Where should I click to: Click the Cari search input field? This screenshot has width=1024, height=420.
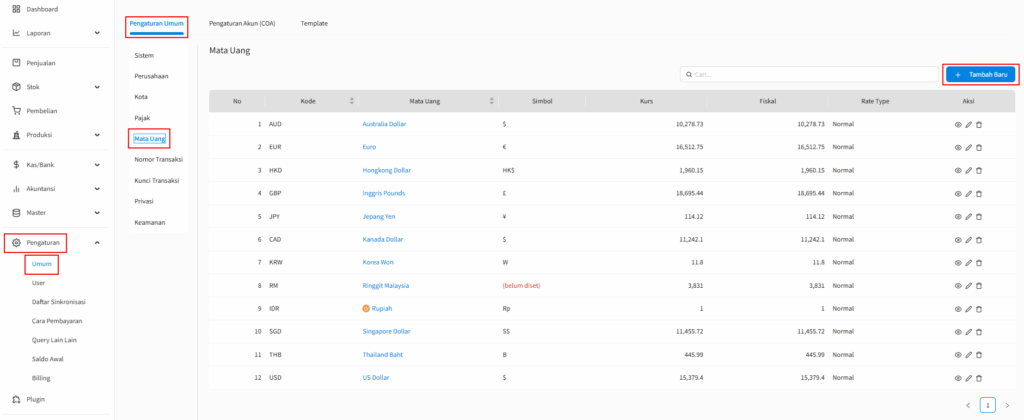pyautogui.click(x=810, y=75)
